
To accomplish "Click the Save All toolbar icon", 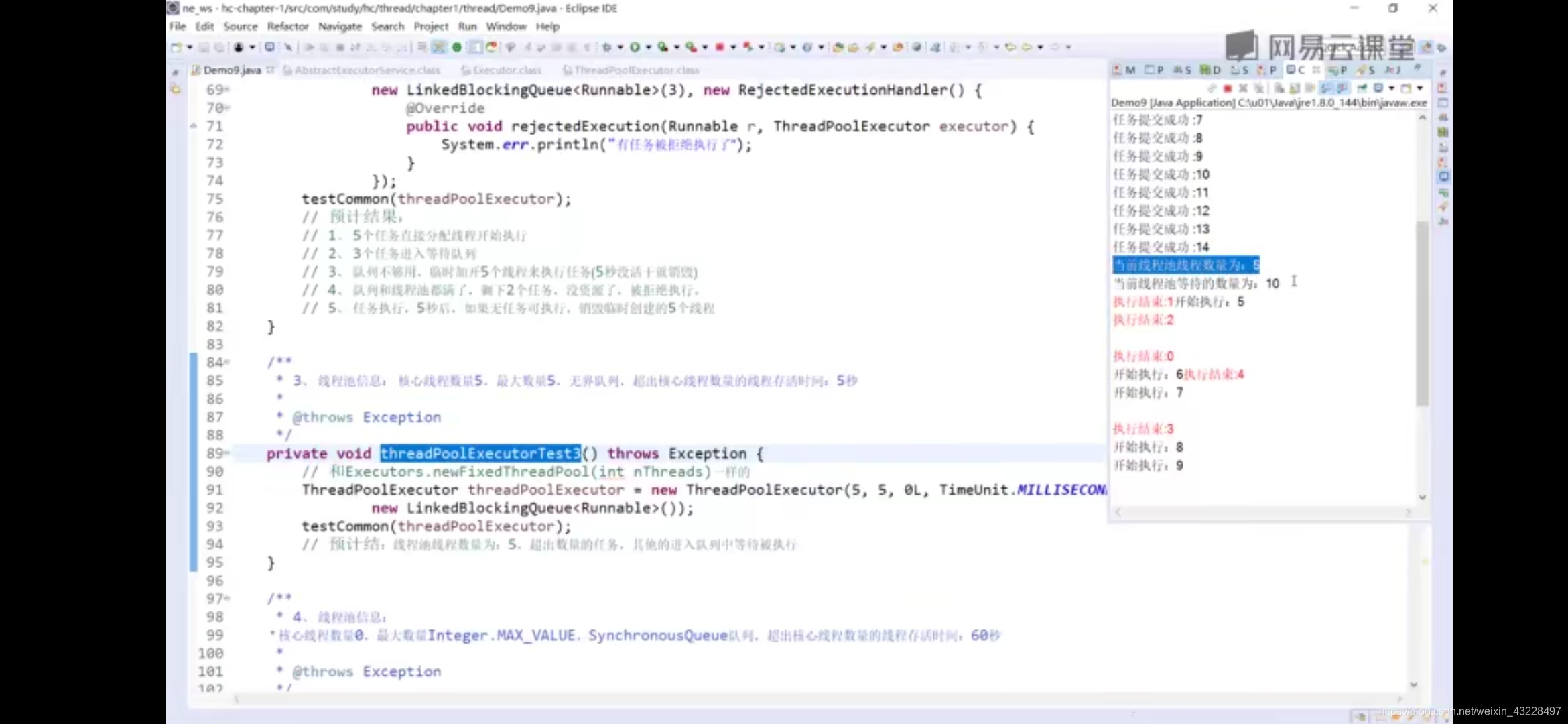I will point(218,47).
